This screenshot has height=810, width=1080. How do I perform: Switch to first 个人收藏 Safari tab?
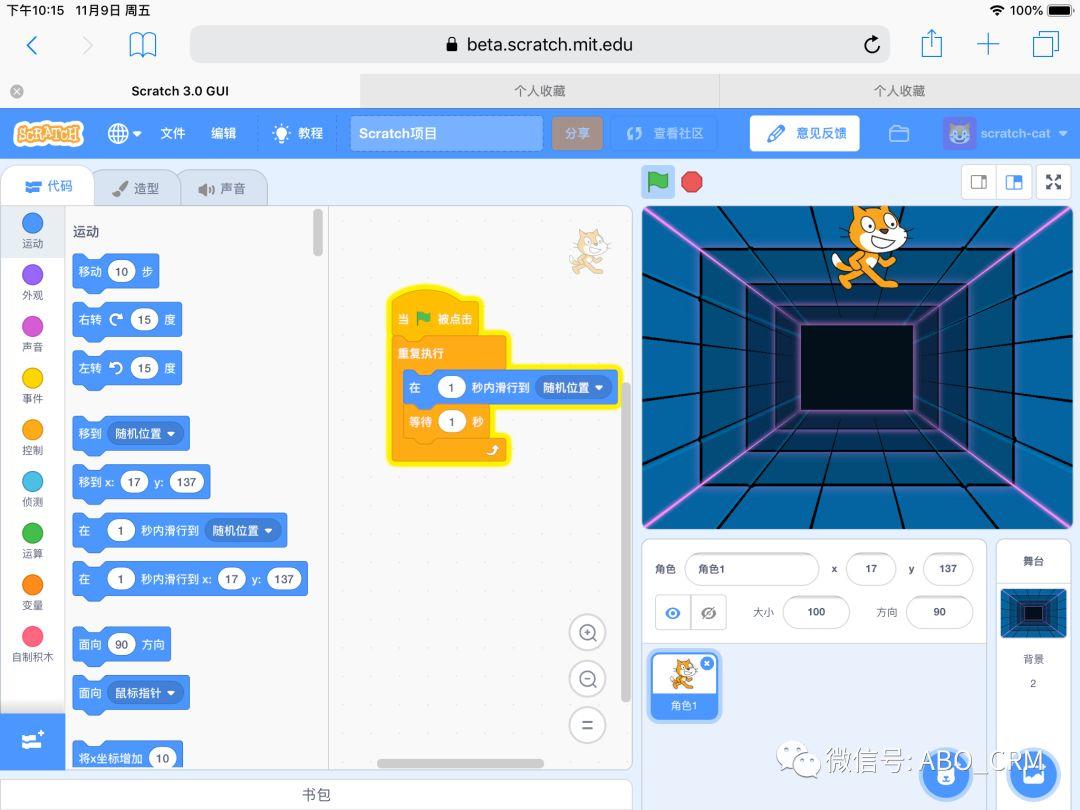539,91
